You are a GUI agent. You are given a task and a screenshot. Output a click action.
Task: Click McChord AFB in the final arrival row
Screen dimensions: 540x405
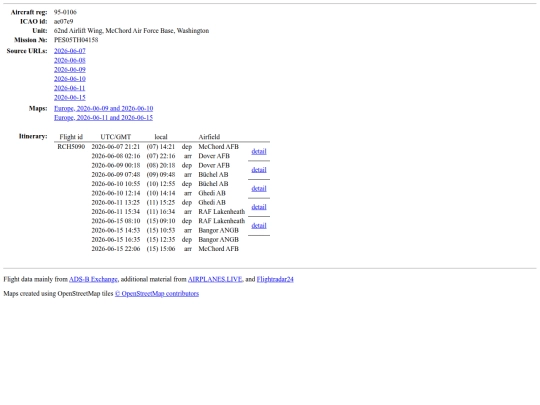coord(218,249)
